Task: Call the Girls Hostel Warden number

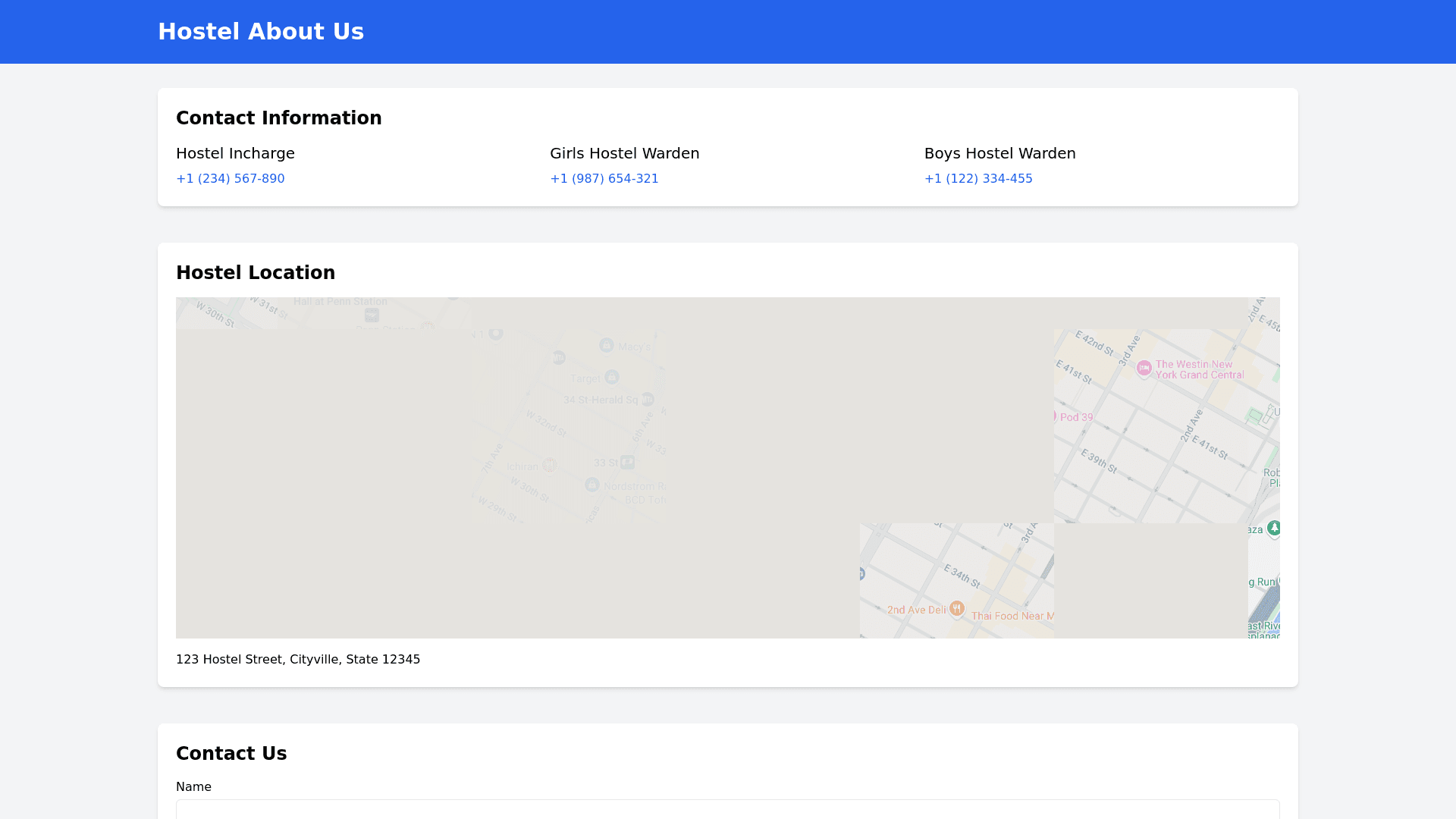Action: pyautogui.click(x=604, y=179)
